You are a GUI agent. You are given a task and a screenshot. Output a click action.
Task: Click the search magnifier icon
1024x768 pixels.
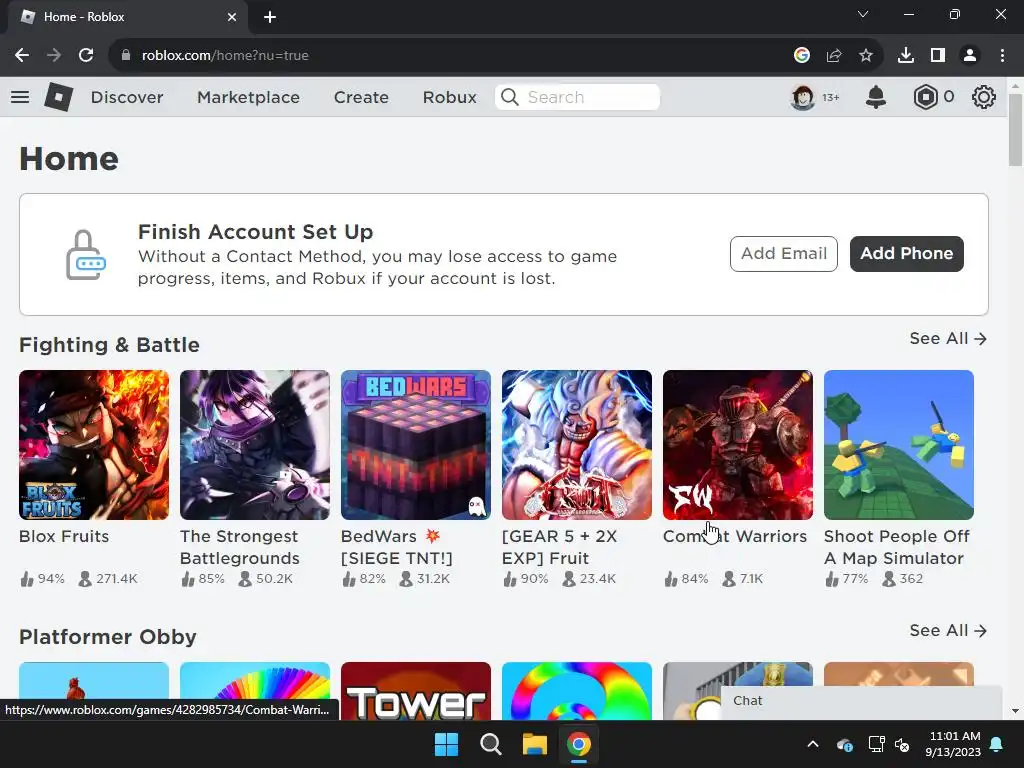(509, 97)
